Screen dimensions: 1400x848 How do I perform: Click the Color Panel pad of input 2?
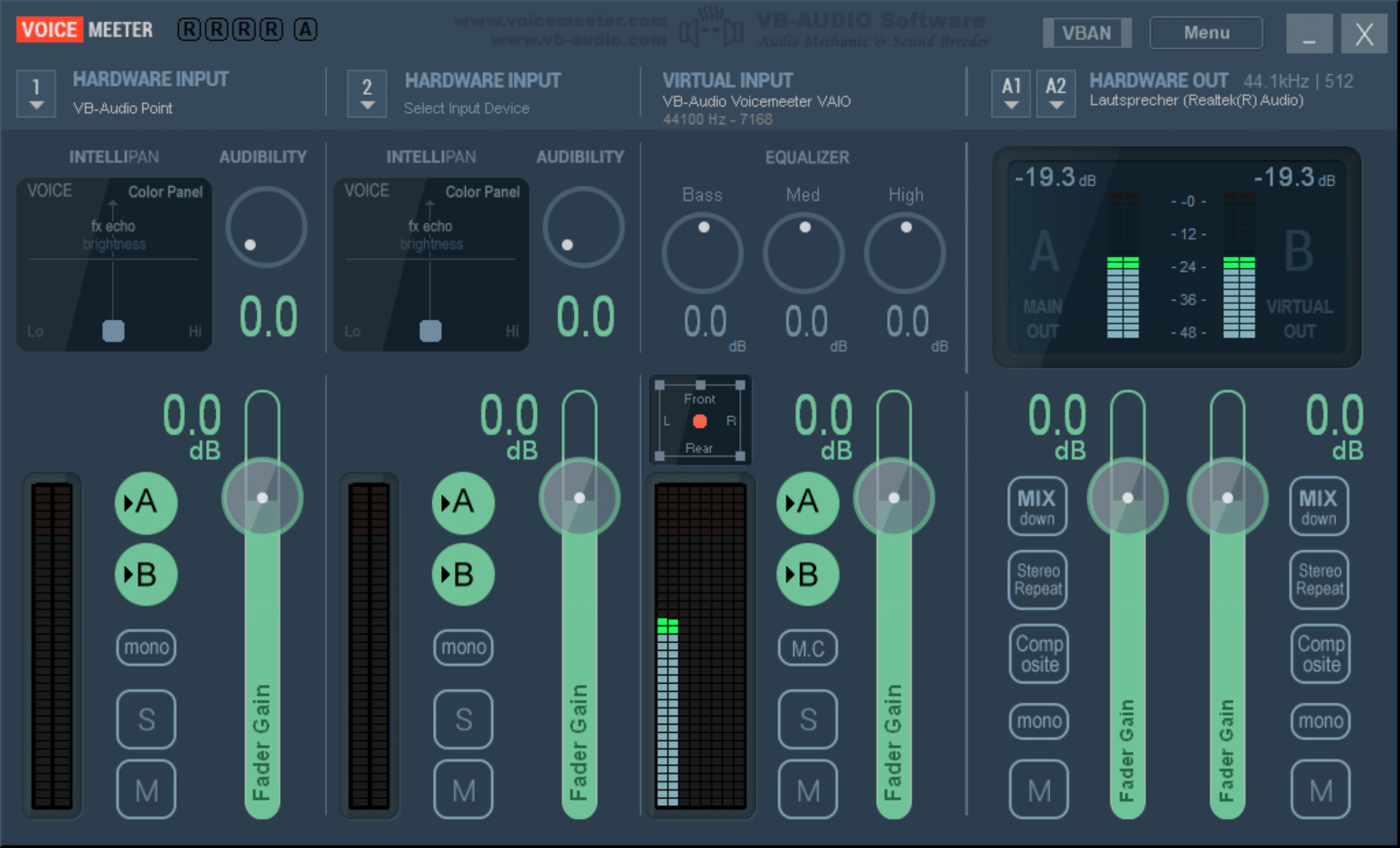tap(431, 264)
